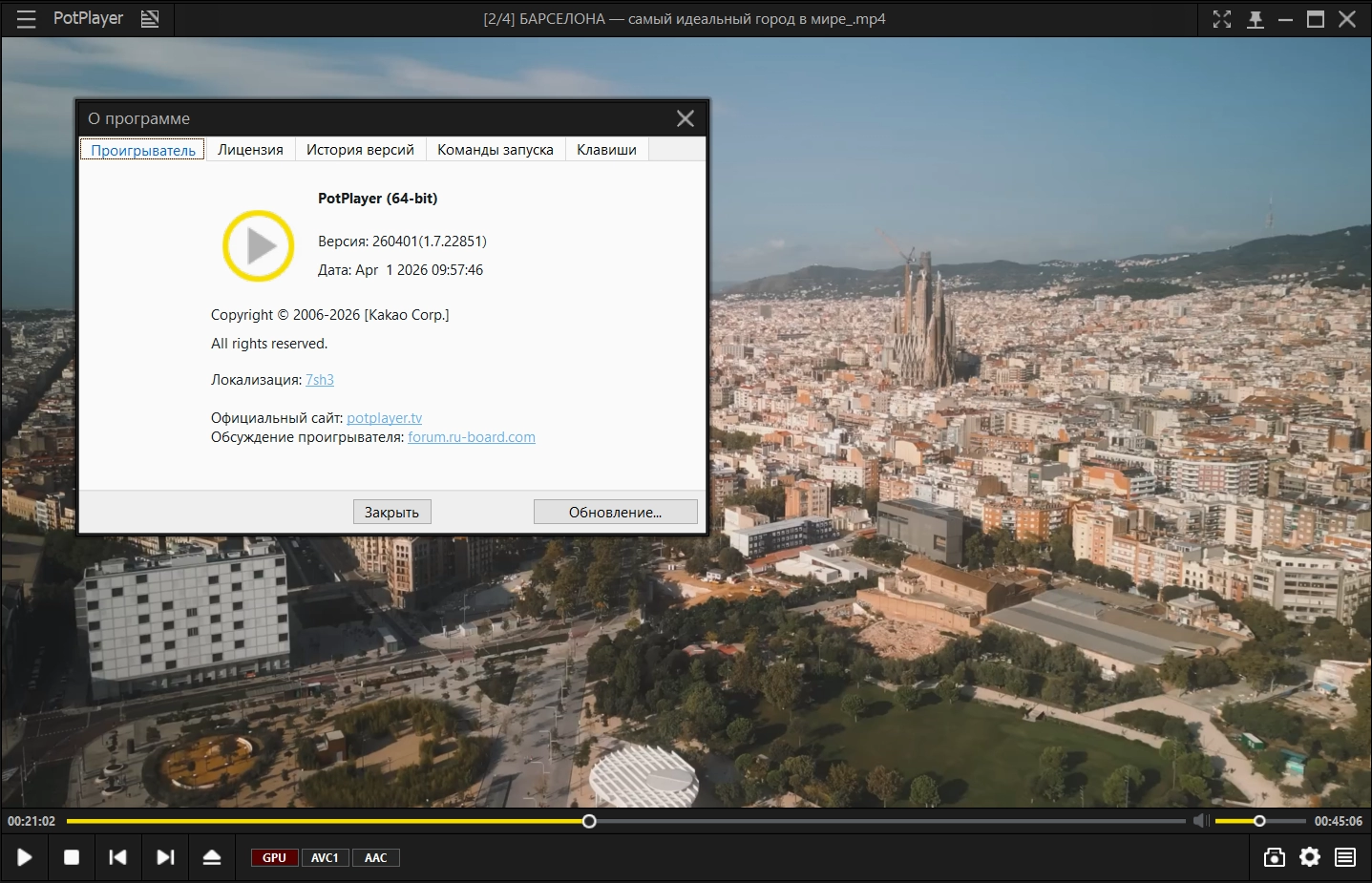Toggle fullscreen mode icon in title bar

pyautogui.click(x=1222, y=19)
